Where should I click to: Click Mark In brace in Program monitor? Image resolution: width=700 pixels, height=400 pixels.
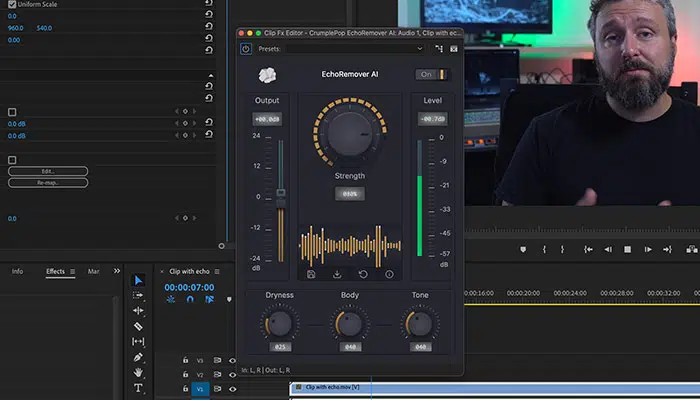544,250
